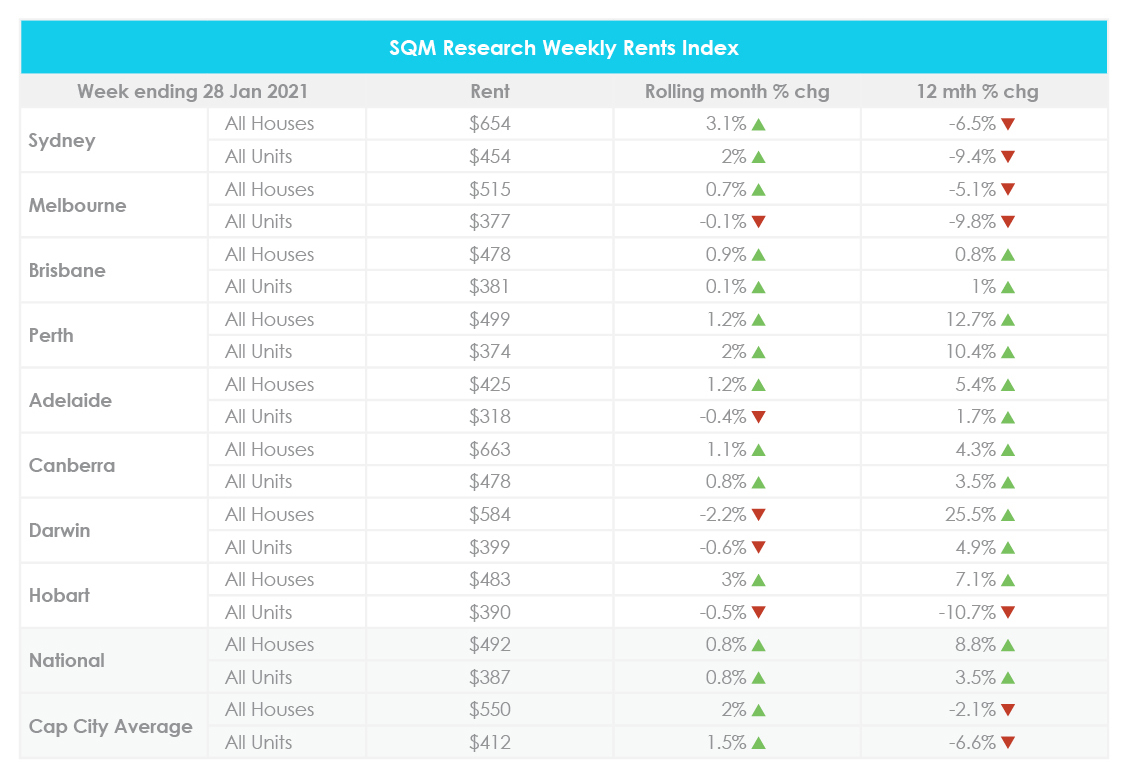Click the red down arrow beside -0.1%
This screenshot has height=780, width=1128.
pyautogui.click(x=758, y=222)
